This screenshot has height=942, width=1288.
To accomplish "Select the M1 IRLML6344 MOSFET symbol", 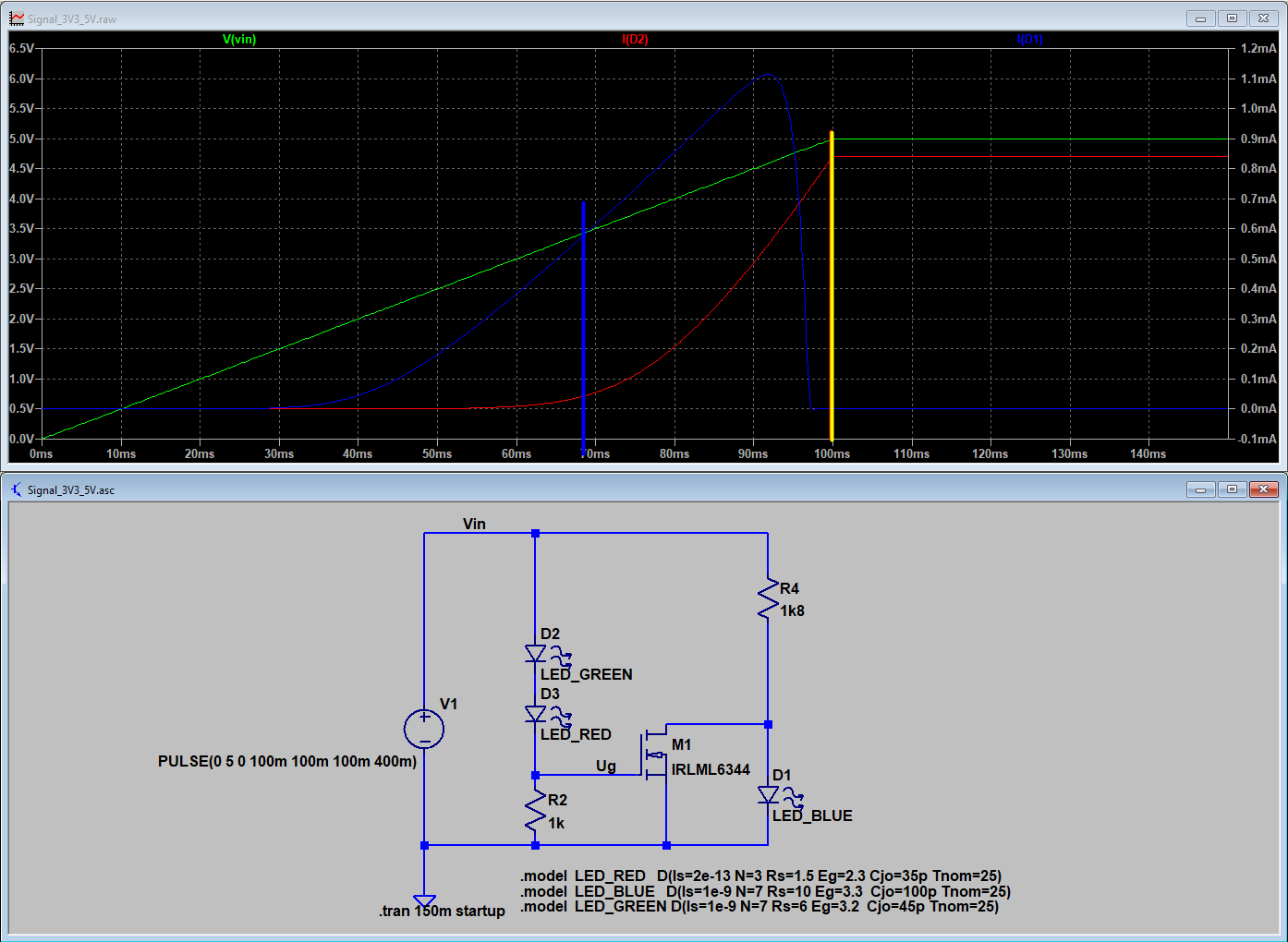I will point(656,755).
